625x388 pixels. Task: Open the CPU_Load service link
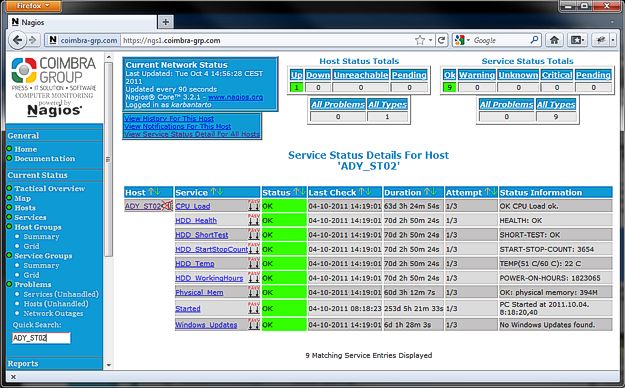click(193, 206)
